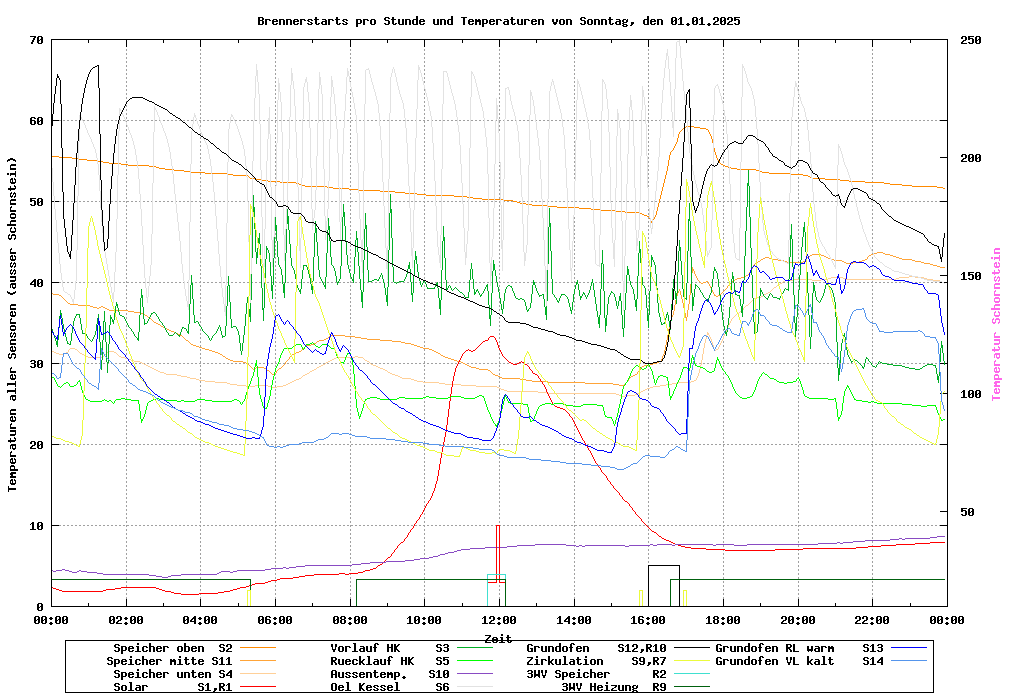Select the Speicher mitte S11 legend label
The height and width of the screenshot is (700, 1024).
(x=169, y=661)
